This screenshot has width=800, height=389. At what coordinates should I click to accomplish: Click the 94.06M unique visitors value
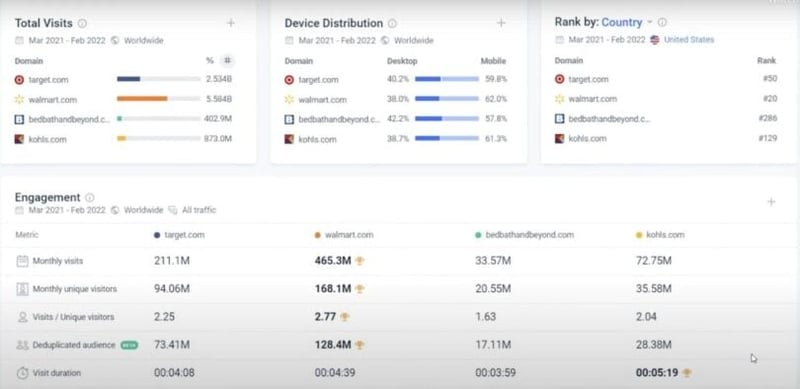[x=172, y=289]
